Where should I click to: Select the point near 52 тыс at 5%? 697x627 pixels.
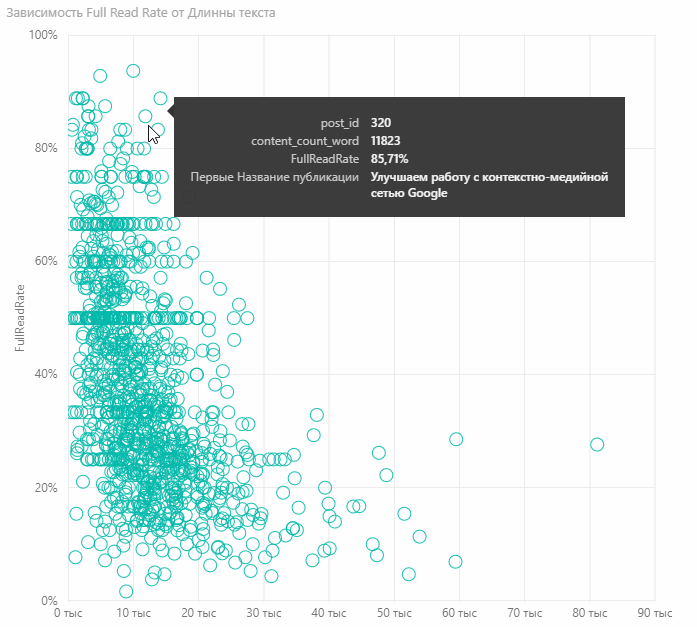[x=409, y=574]
